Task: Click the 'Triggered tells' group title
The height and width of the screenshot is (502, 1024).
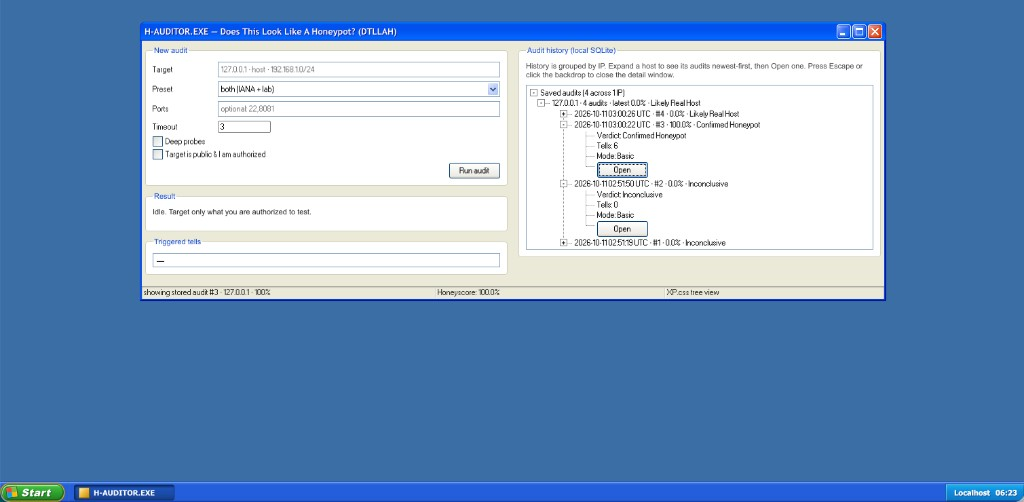Action: coord(178,242)
